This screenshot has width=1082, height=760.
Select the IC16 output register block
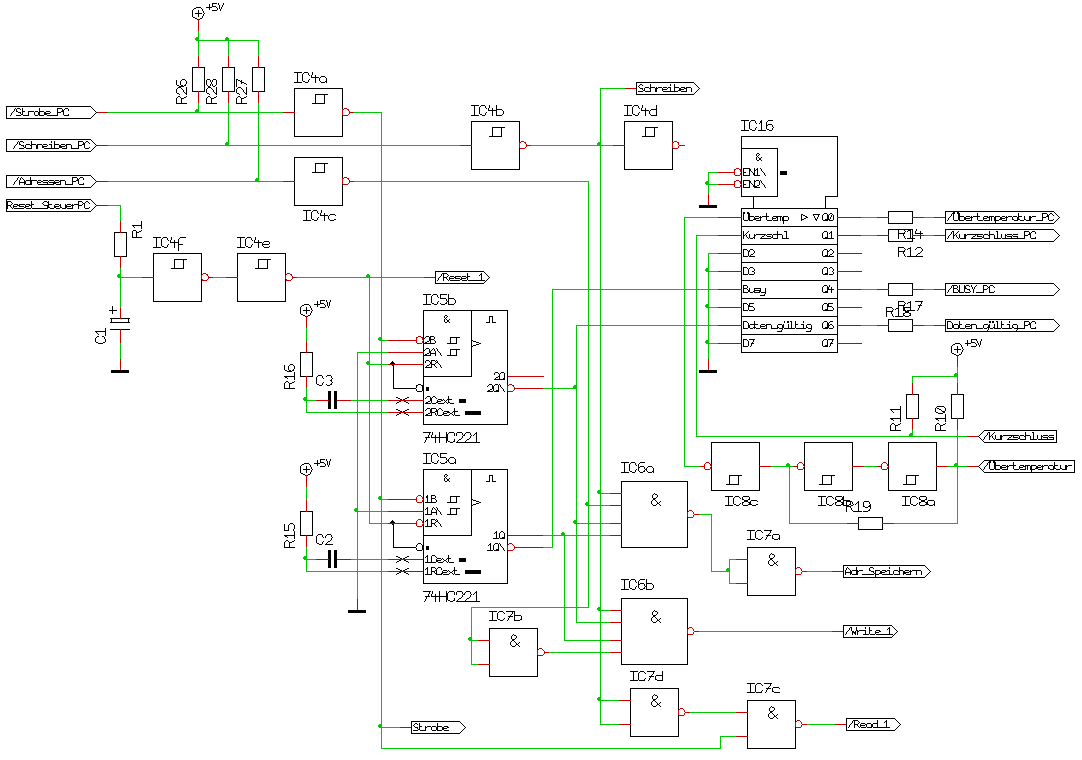pos(788,280)
